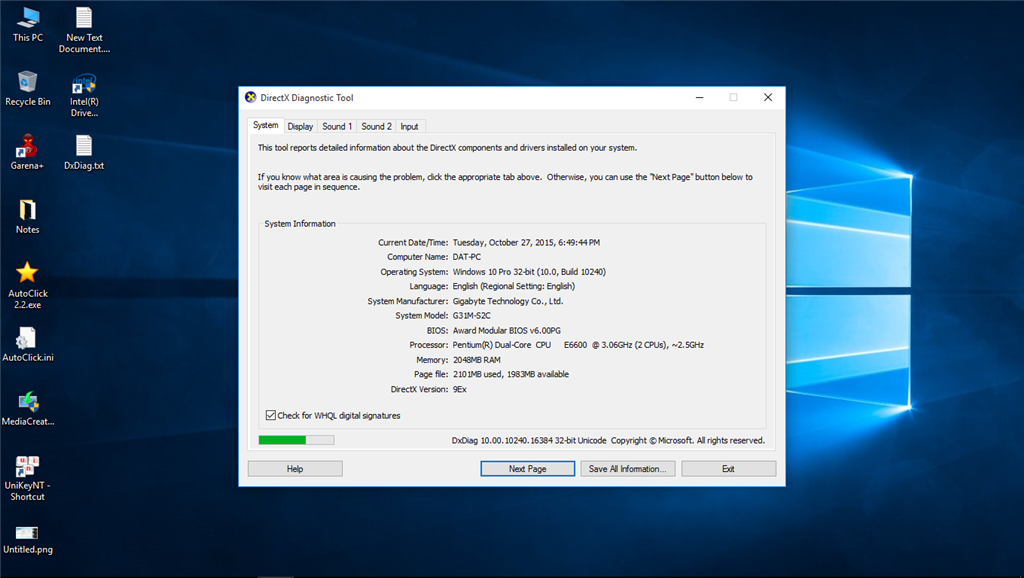Image resolution: width=1024 pixels, height=578 pixels.
Task: Click the DirectX Diagnostic Tool title icon
Action: (x=250, y=97)
